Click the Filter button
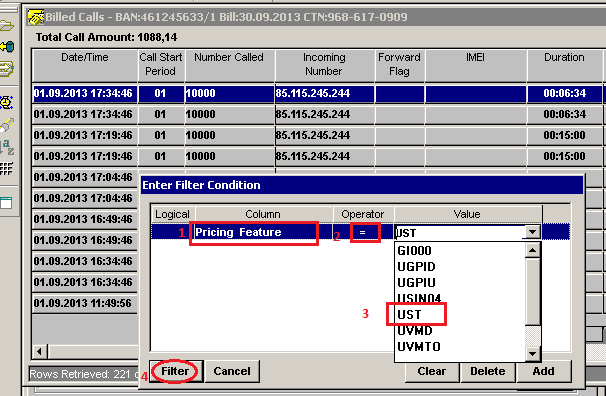Viewport: 606px width, 396px height. tap(175, 371)
